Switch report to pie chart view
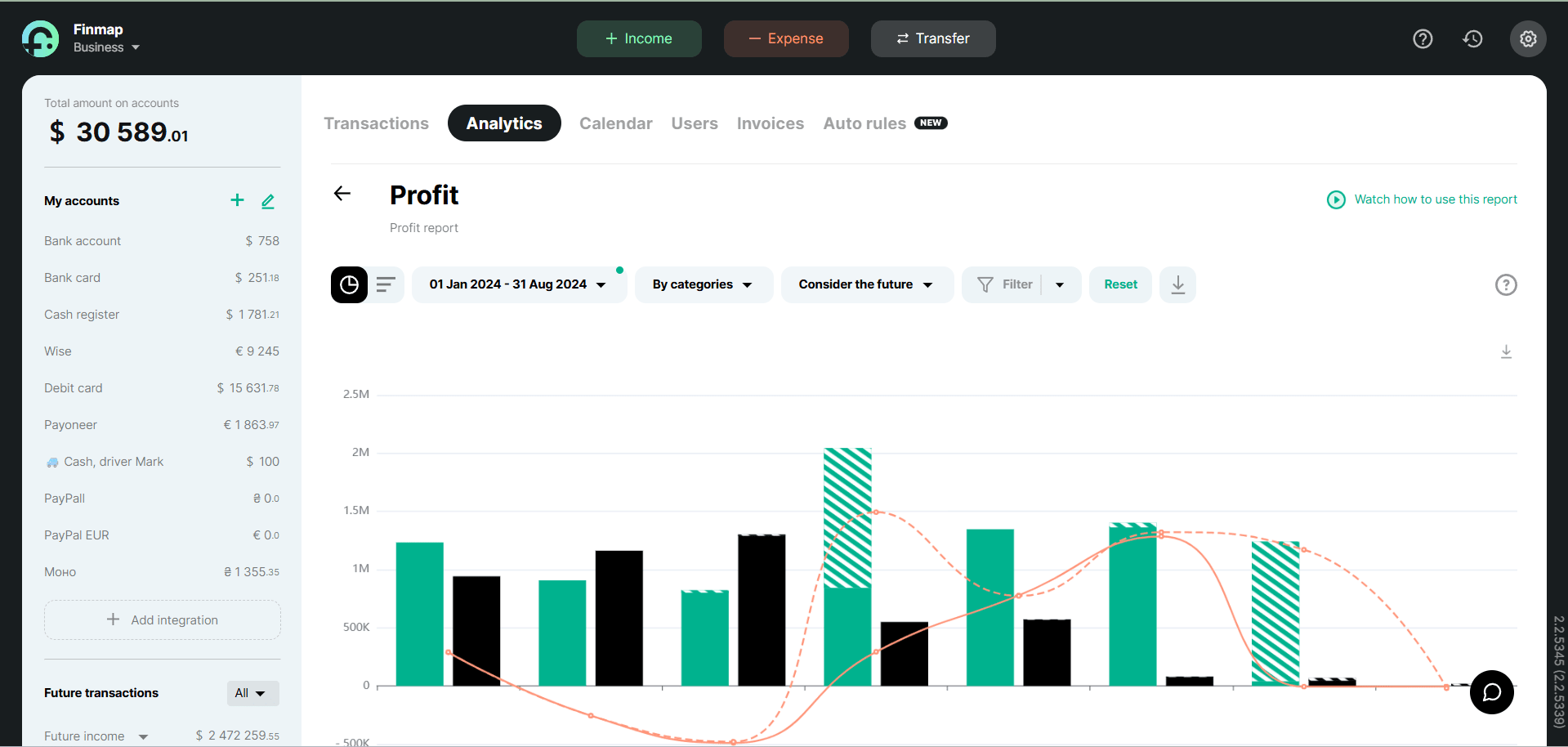This screenshot has width=1568, height=747. 349,284
